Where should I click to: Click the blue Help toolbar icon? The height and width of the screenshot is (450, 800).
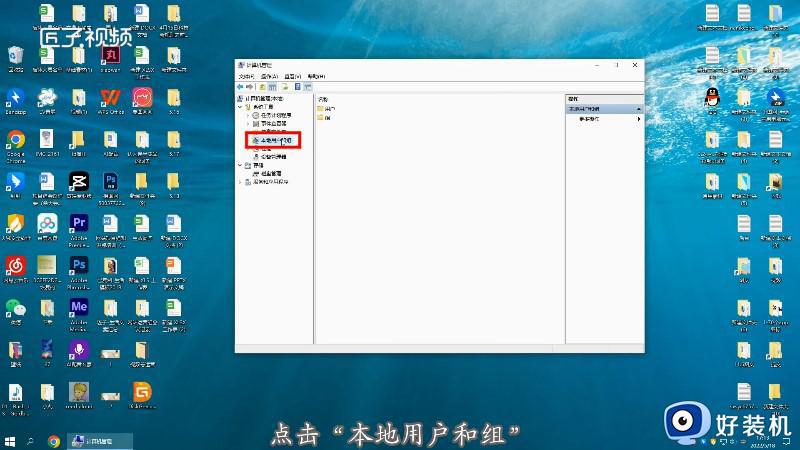[x=298, y=87]
